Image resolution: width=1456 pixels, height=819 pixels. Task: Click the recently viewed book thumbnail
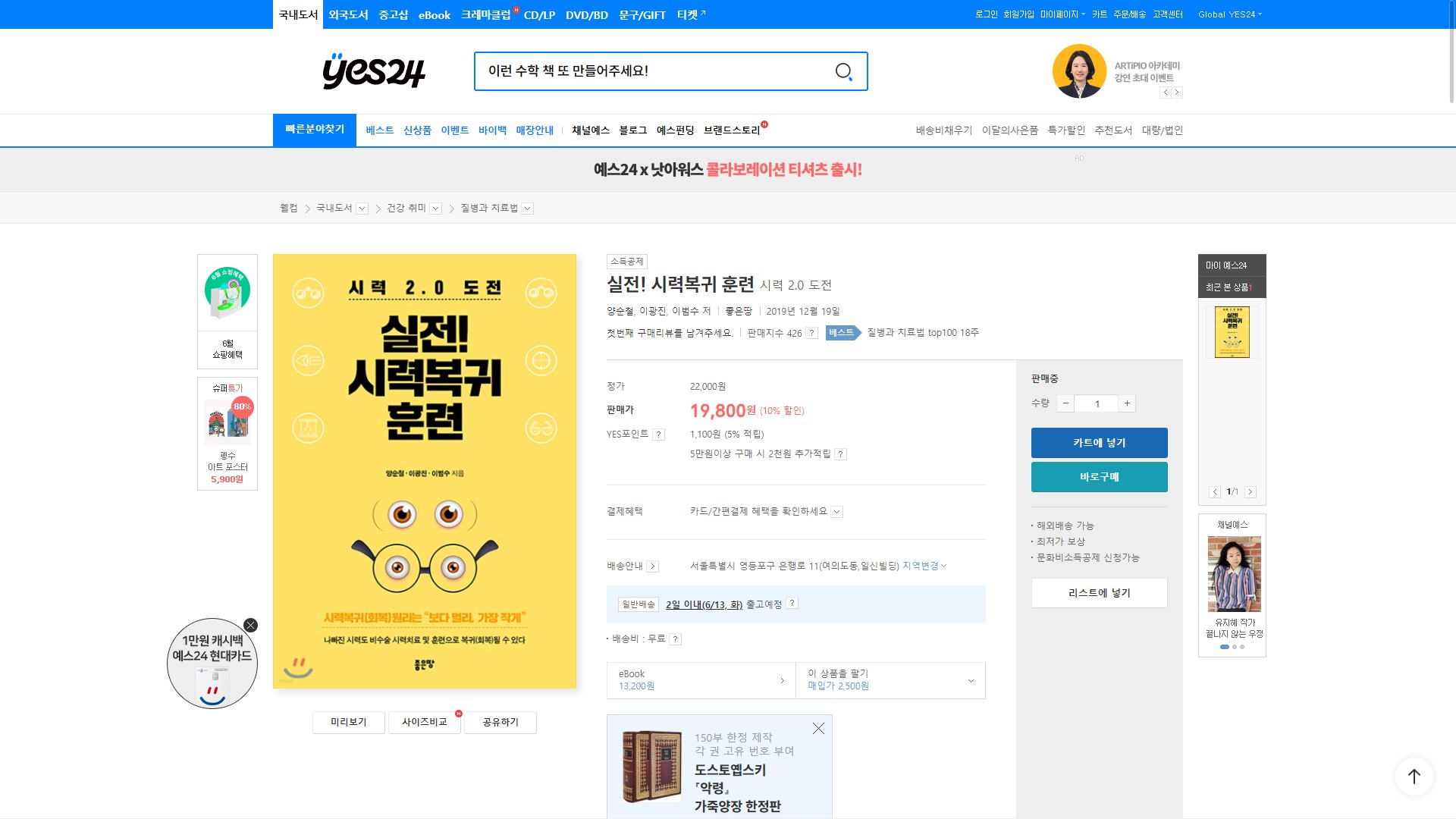(1232, 332)
